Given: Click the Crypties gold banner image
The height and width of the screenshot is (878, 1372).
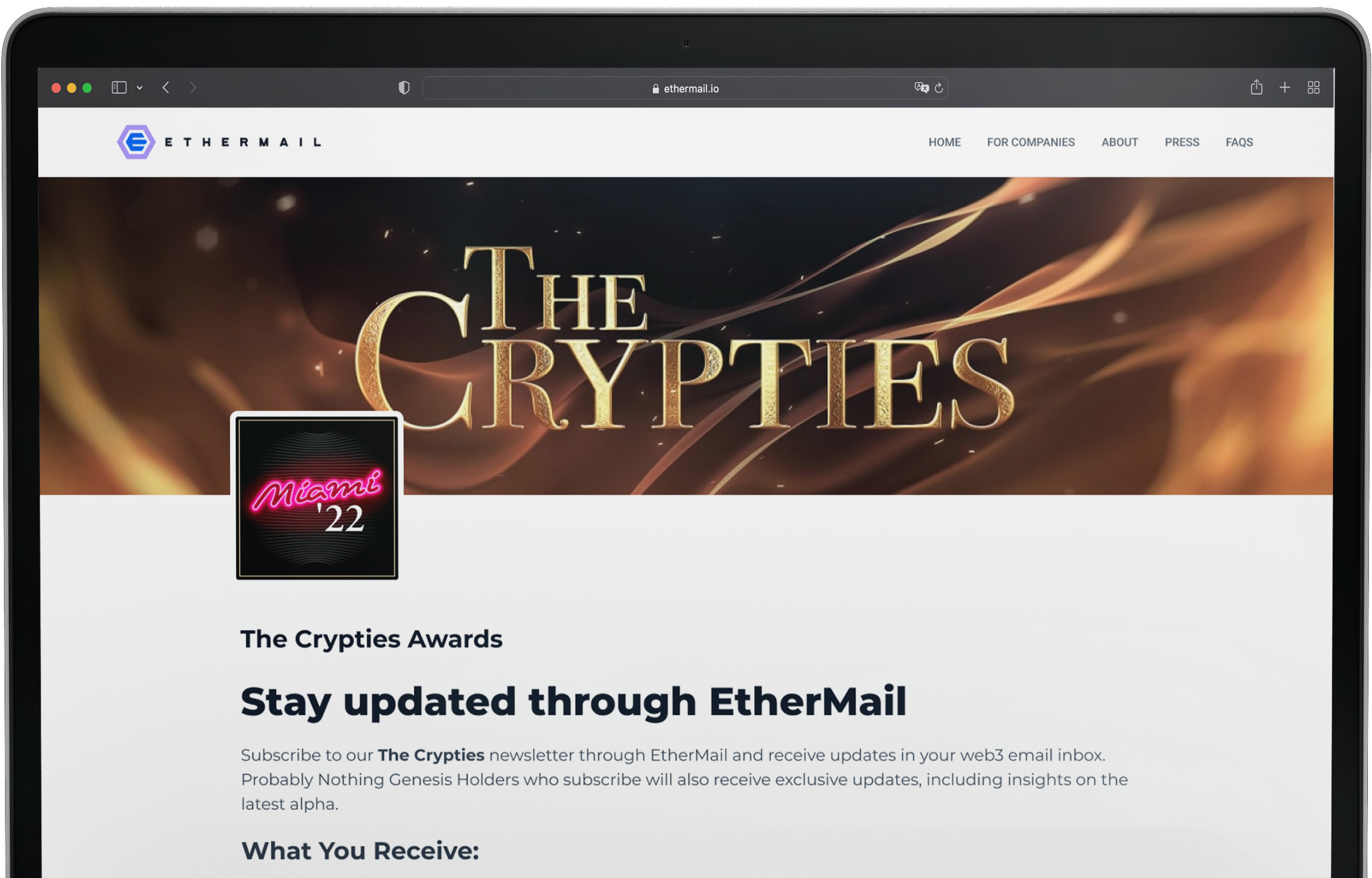Looking at the screenshot, I should pos(686,336).
